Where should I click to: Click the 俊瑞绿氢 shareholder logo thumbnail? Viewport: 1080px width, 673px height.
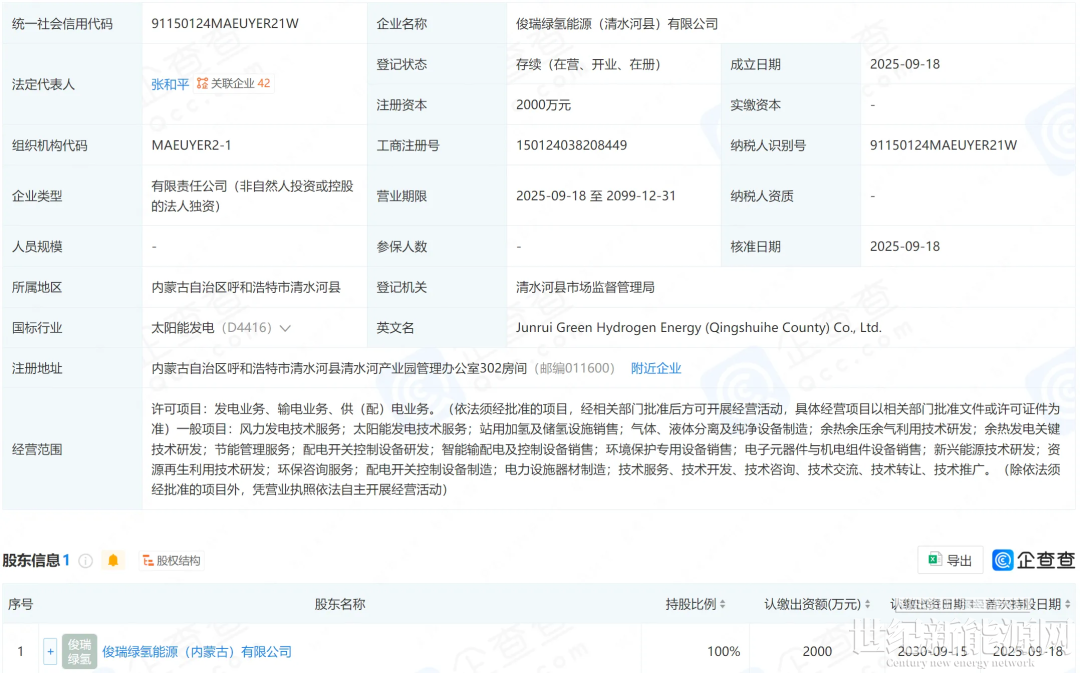coord(79,651)
